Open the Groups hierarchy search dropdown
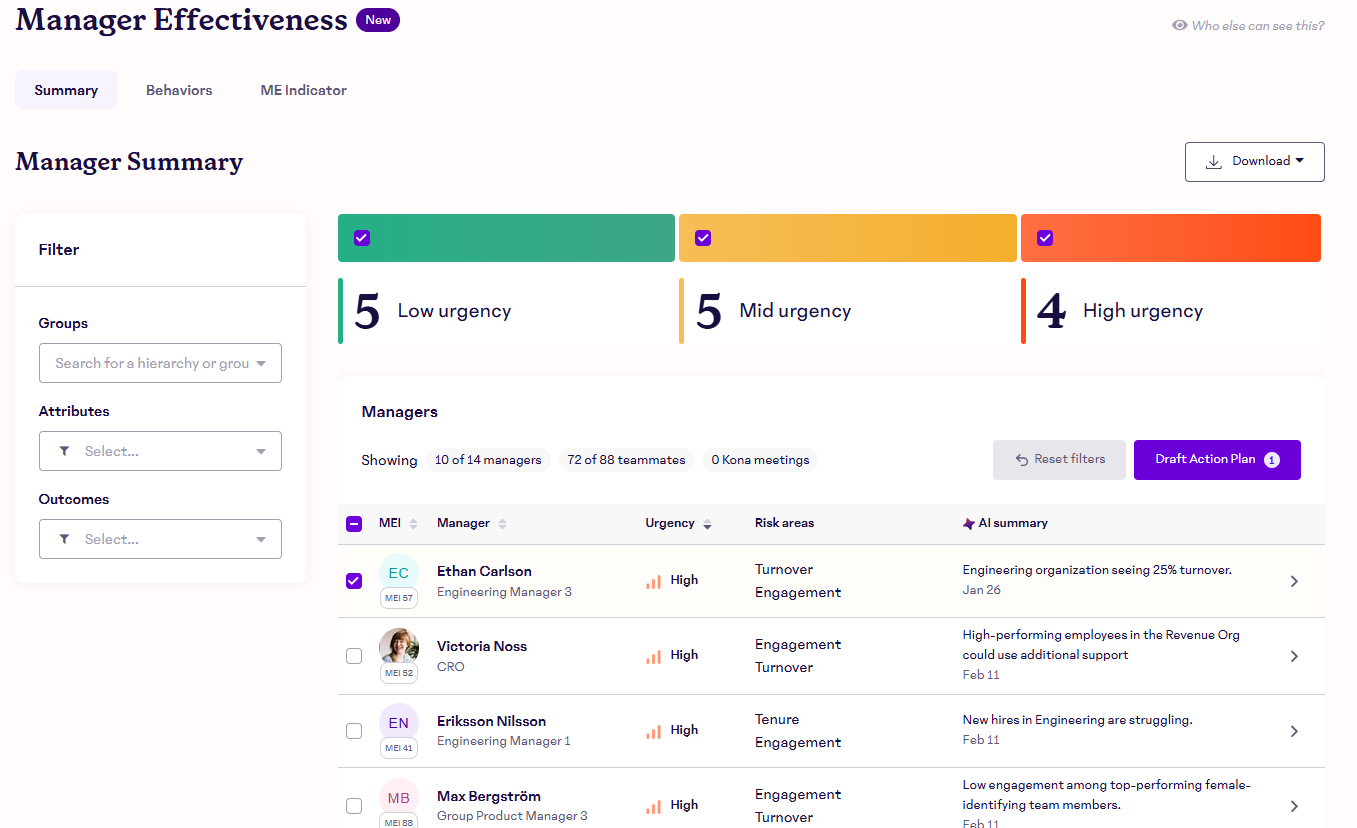 [160, 363]
